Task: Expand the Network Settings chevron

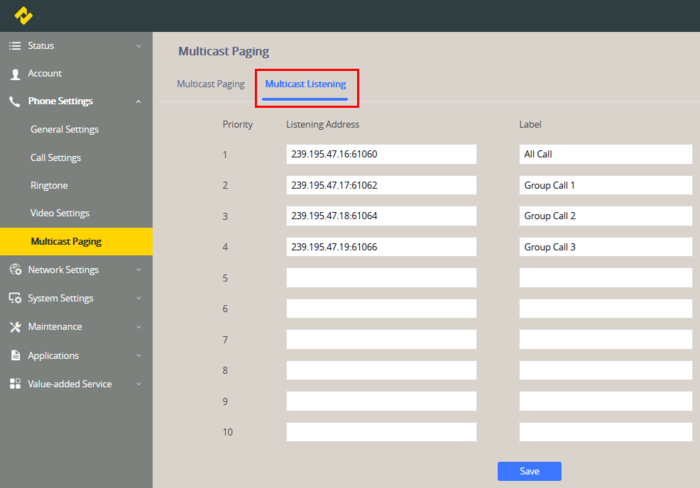Action: point(138,270)
